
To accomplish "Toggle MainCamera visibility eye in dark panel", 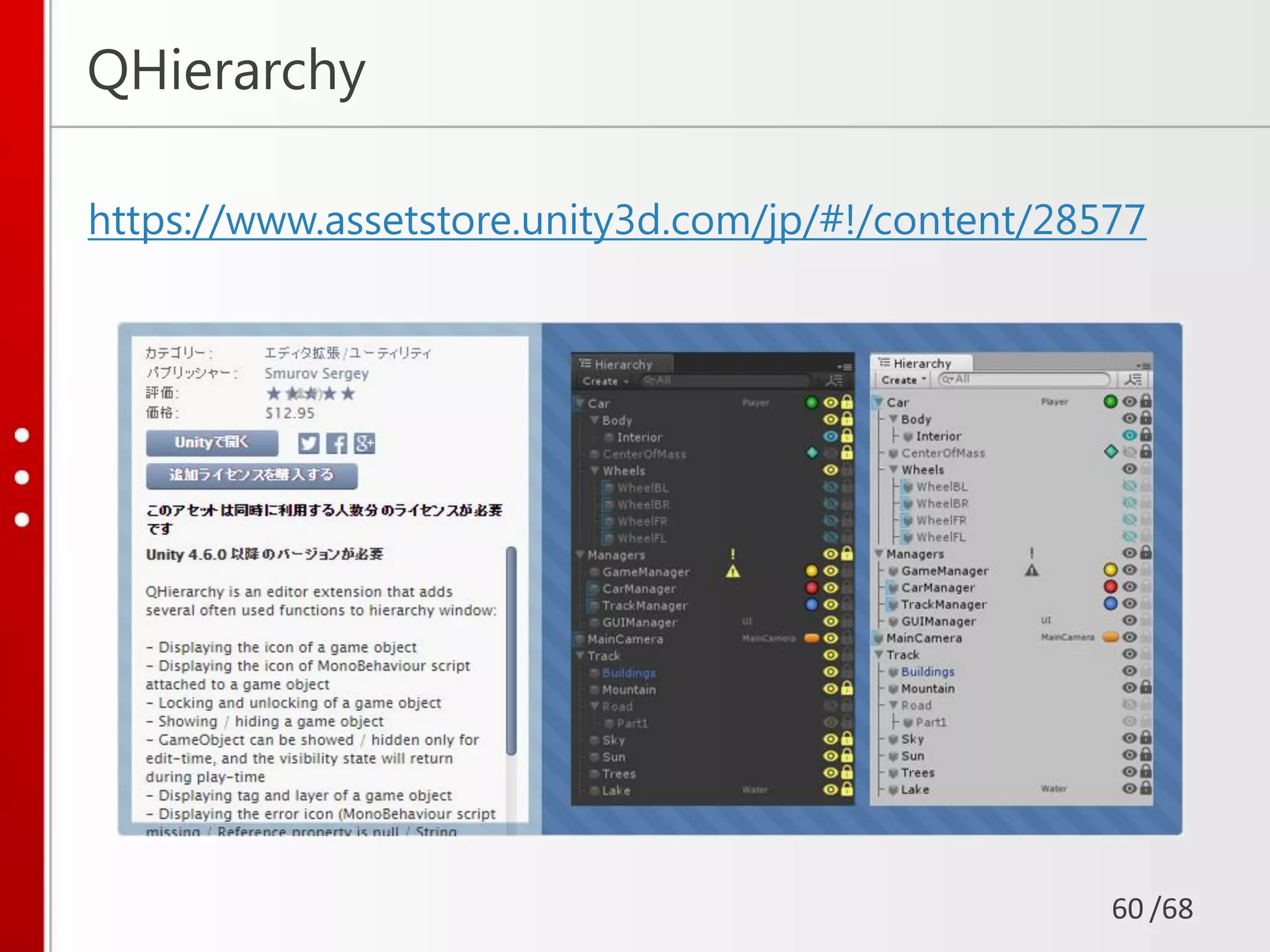I will tap(830, 638).
